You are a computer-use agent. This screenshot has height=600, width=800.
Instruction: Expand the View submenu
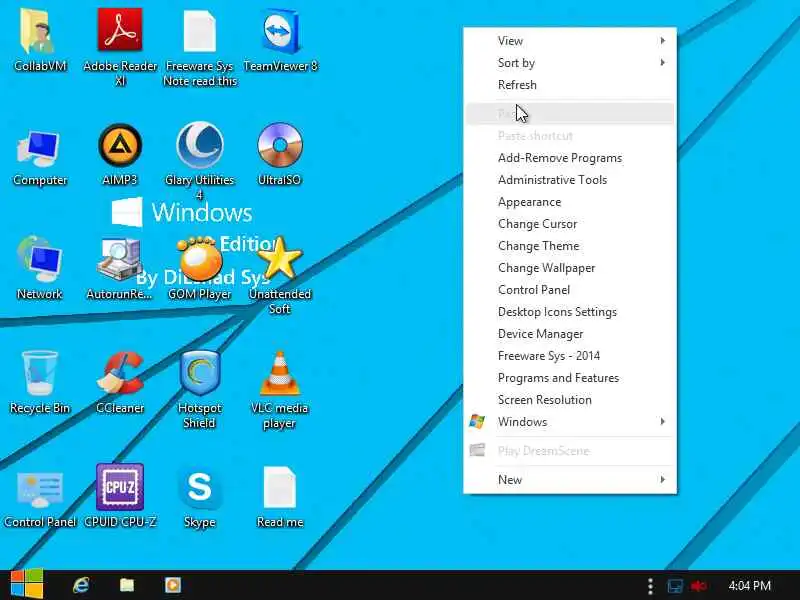pyautogui.click(x=570, y=40)
